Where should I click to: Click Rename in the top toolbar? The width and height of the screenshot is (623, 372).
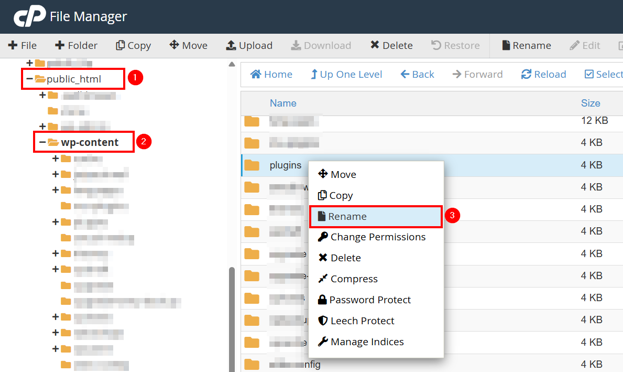[526, 45]
